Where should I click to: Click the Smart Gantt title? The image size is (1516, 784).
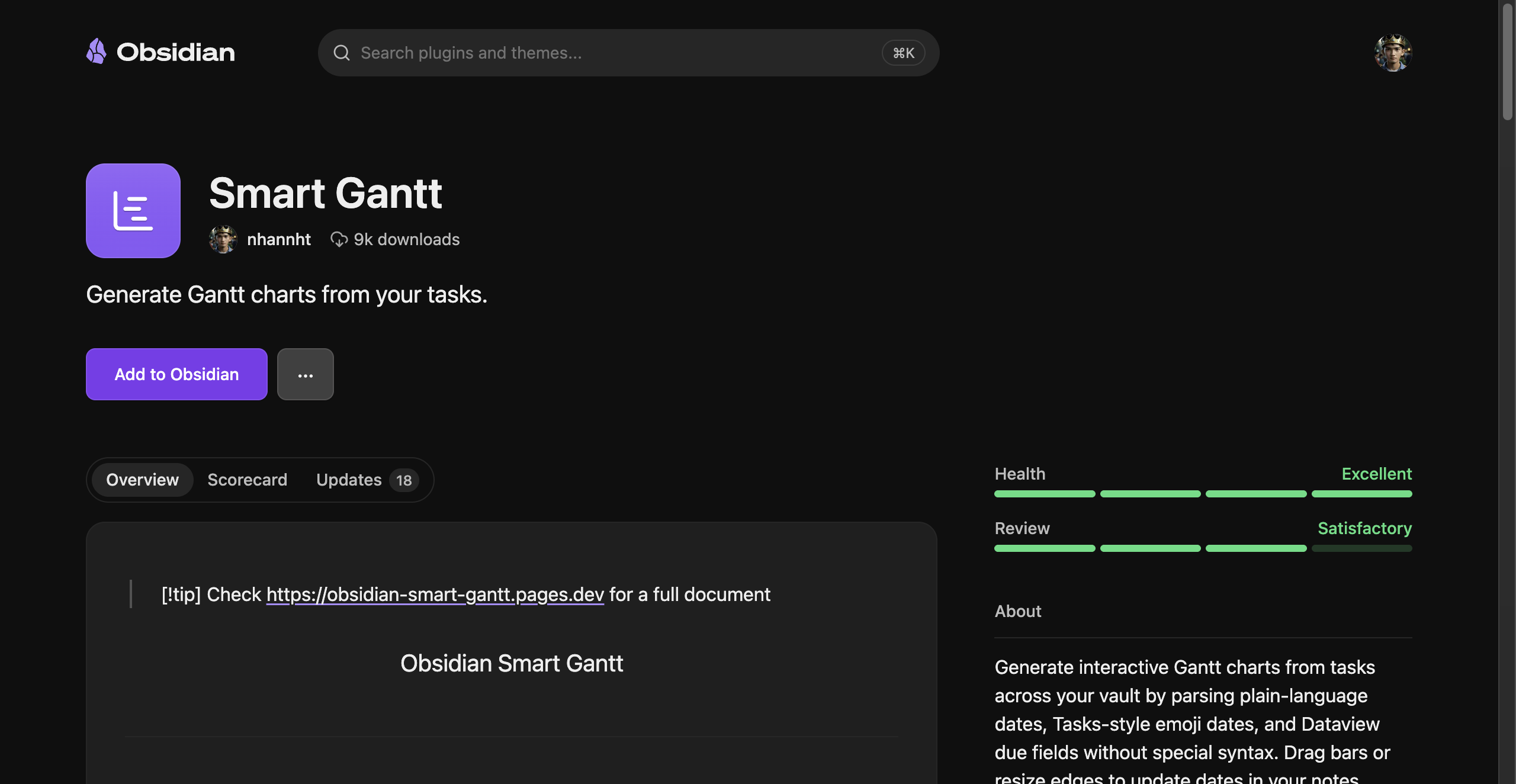326,193
